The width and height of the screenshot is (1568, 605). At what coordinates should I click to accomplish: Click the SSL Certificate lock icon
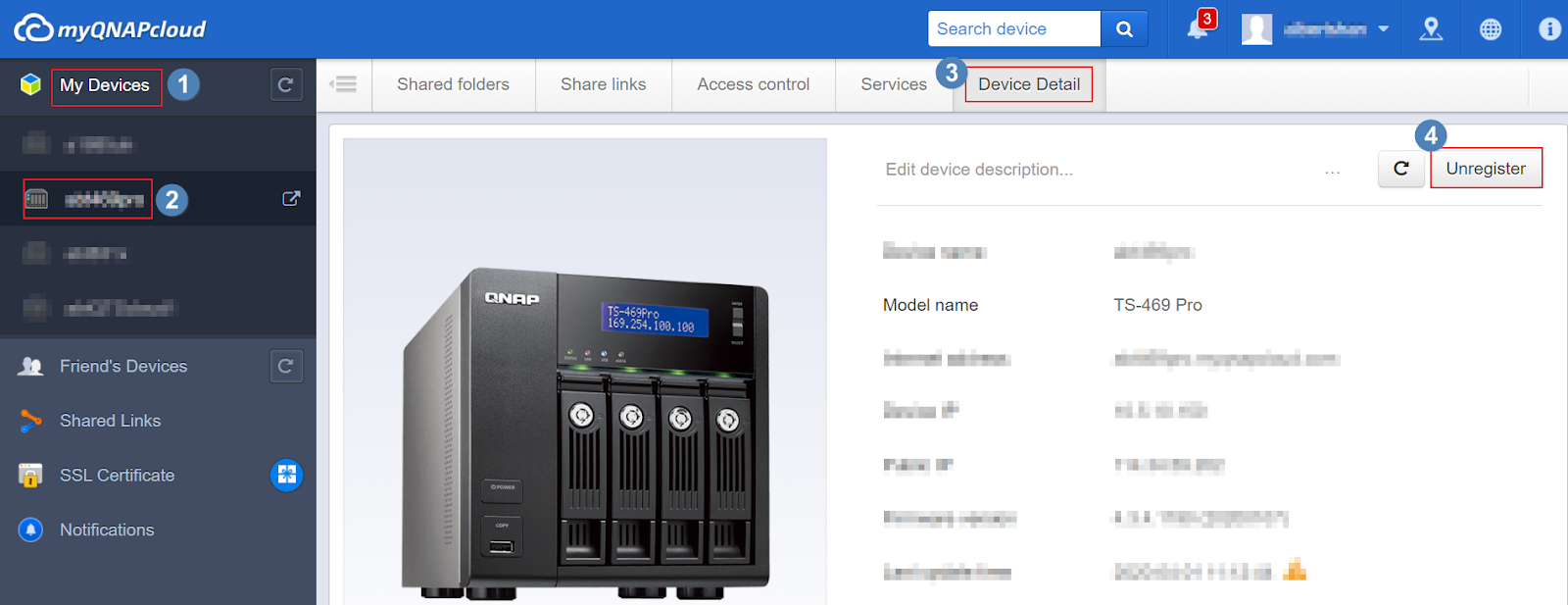(x=30, y=476)
